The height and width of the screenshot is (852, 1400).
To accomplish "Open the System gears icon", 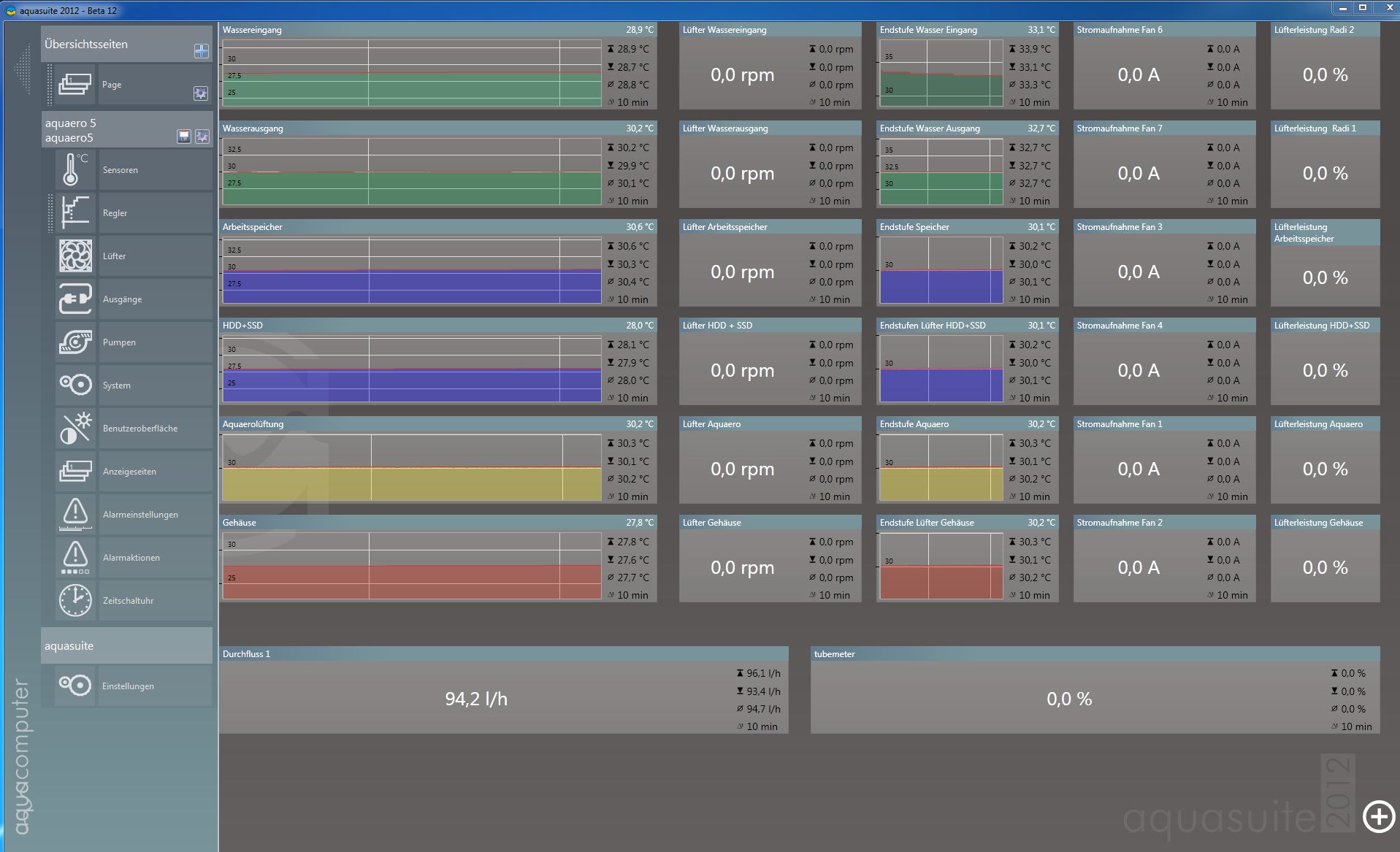I will coord(75,385).
